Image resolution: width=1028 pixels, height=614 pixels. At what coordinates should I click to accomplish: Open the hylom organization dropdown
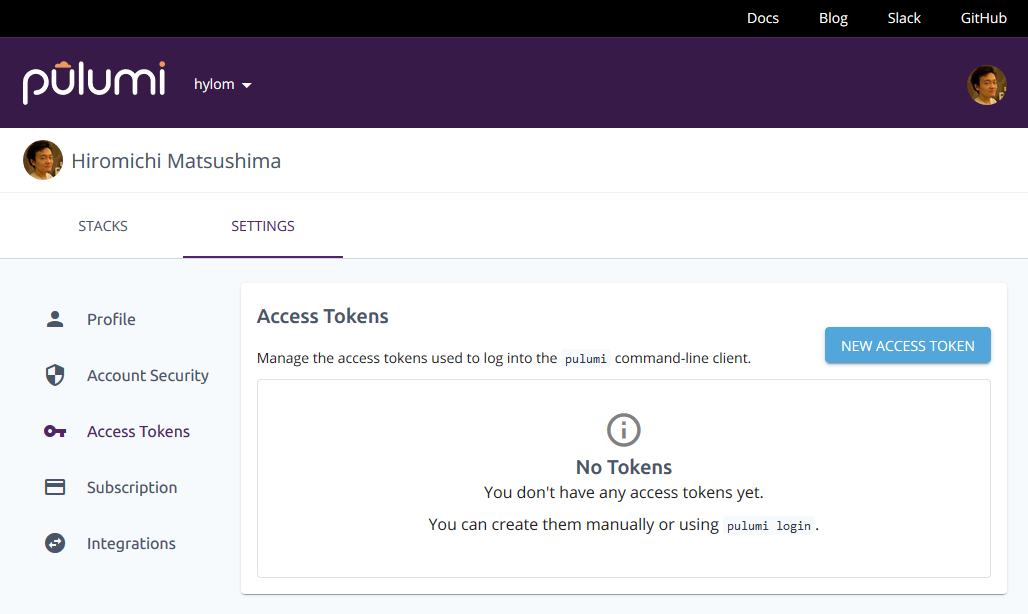[223, 85]
